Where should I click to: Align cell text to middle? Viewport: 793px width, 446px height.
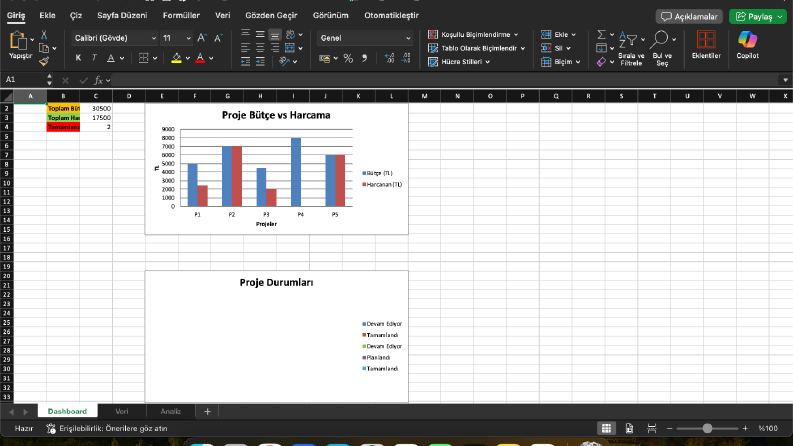(260, 34)
